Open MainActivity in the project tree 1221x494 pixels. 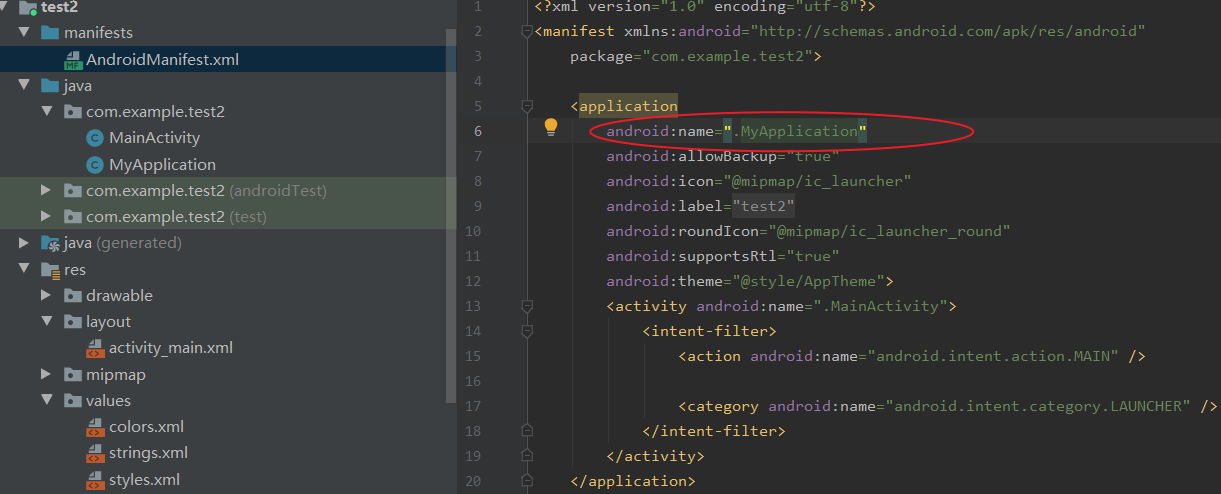154,138
